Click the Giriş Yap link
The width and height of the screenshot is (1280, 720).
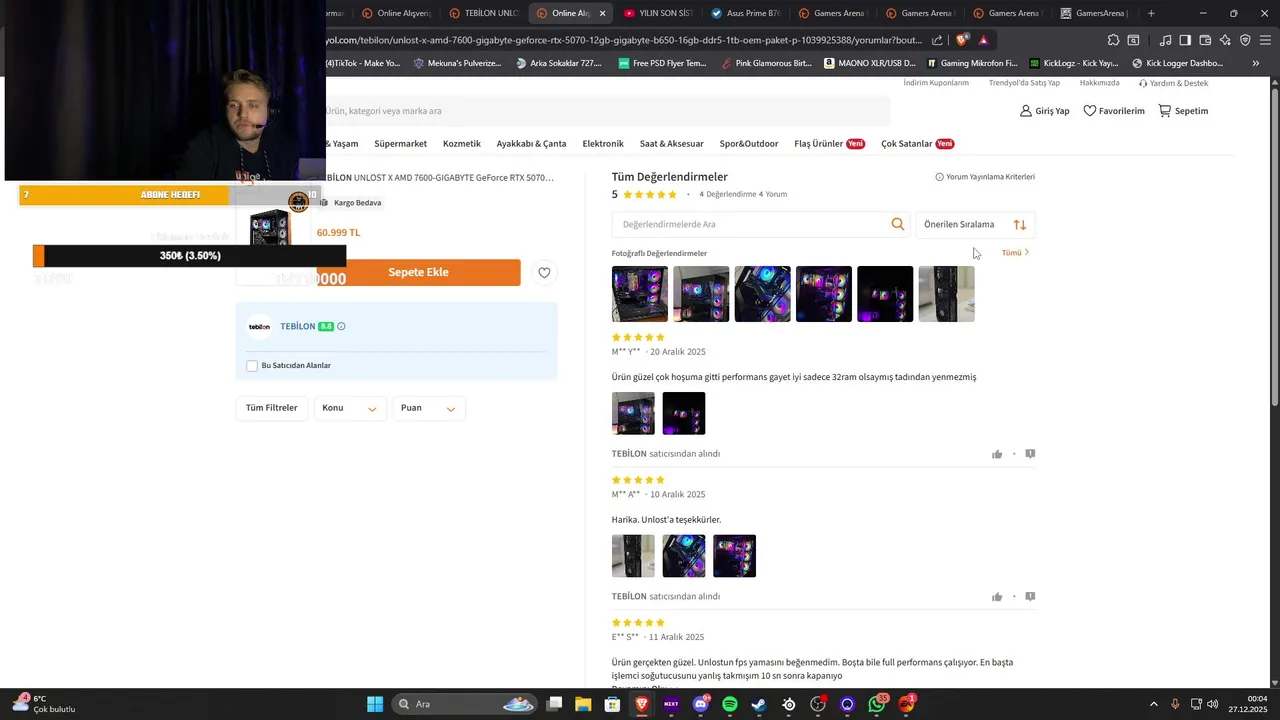point(1044,111)
